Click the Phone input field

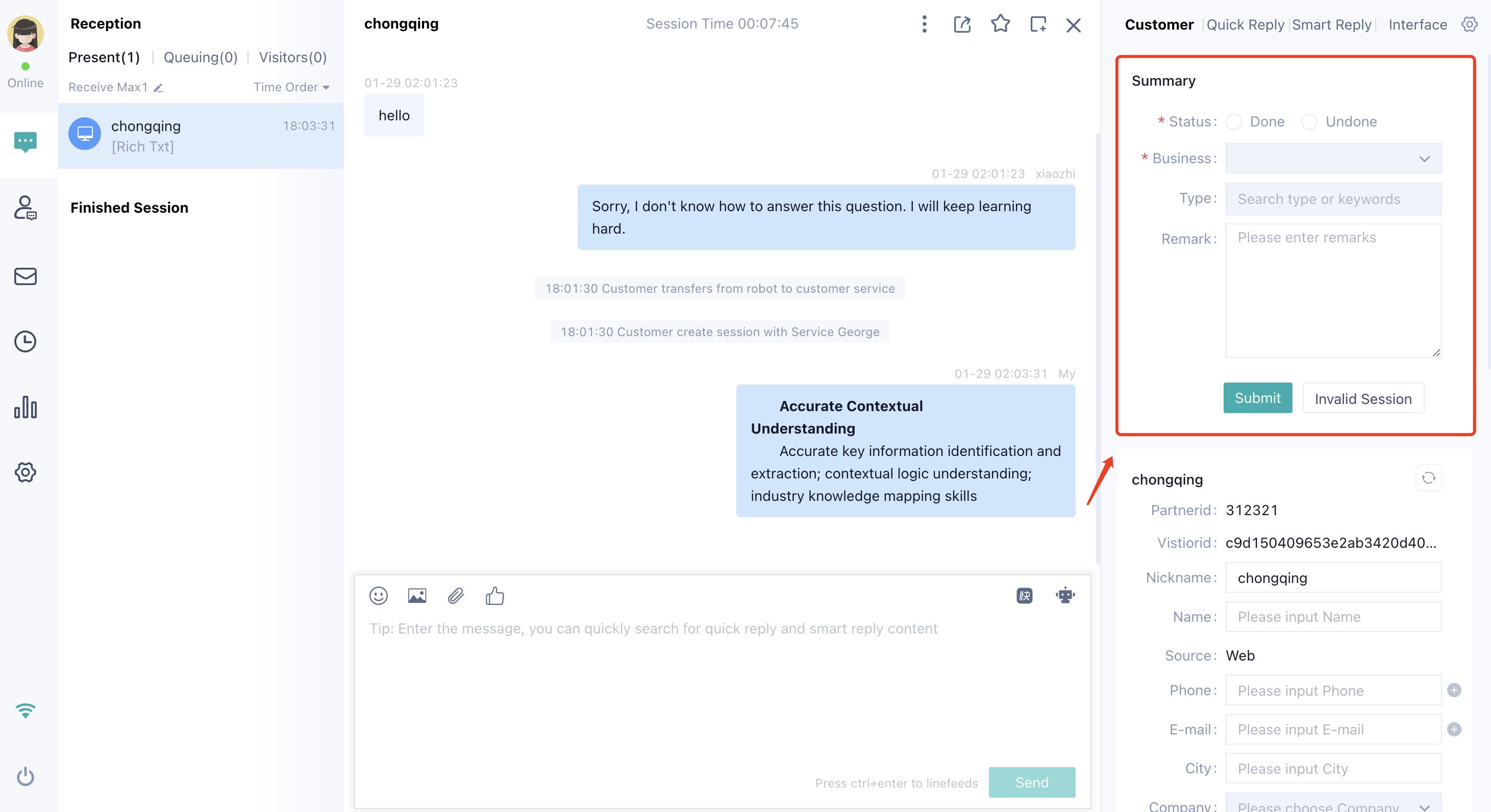pyautogui.click(x=1333, y=690)
